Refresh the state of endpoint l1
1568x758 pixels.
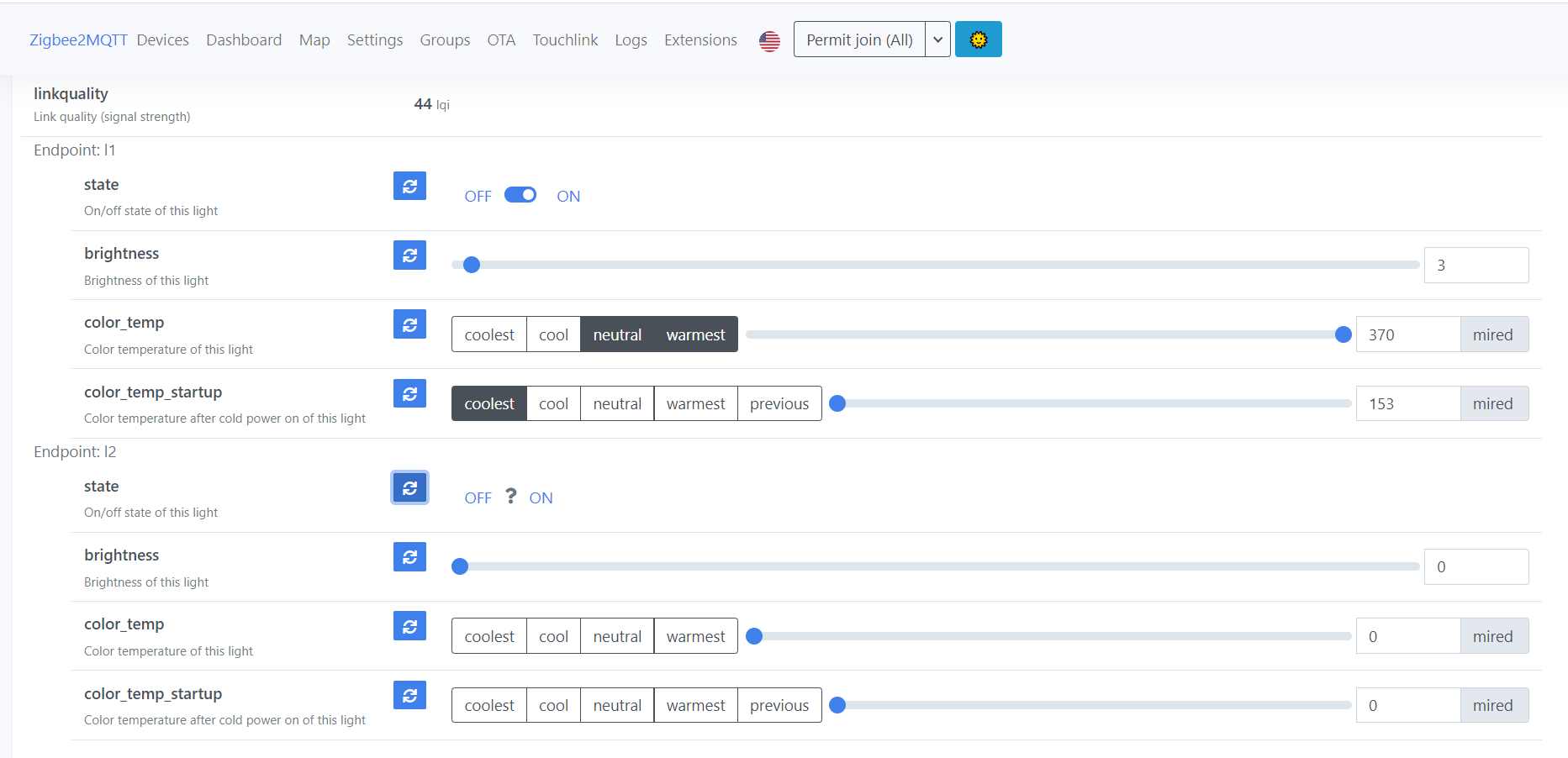tap(409, 186)
